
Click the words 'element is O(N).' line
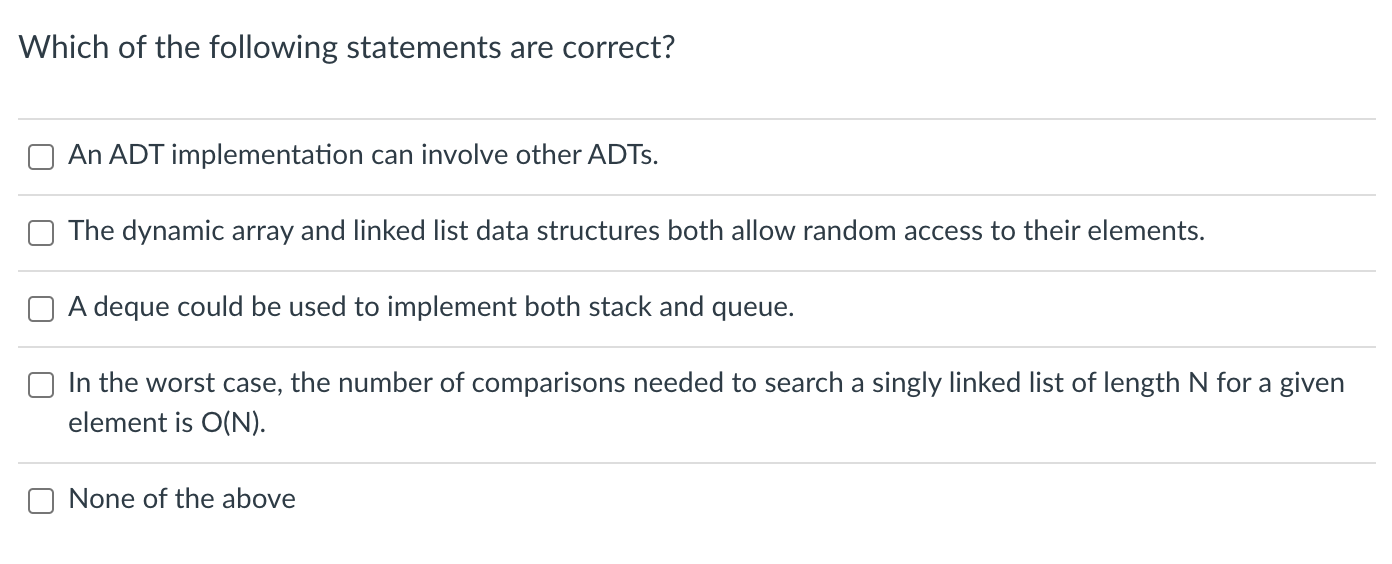(168, 423)
